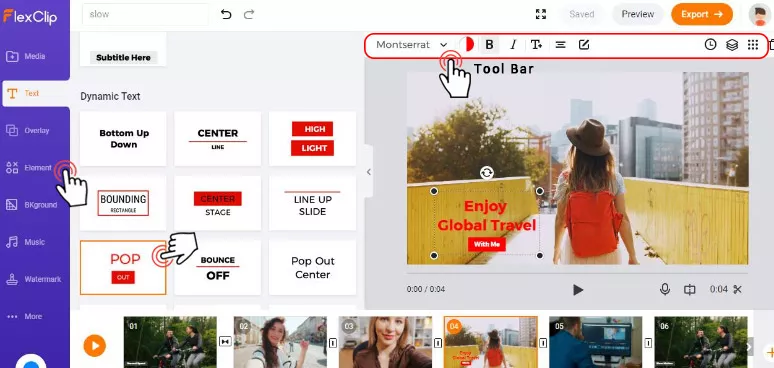Redo the last action
Image resolution: width=774 pixels, height=368 pixels.
click(x=249, y=14)
